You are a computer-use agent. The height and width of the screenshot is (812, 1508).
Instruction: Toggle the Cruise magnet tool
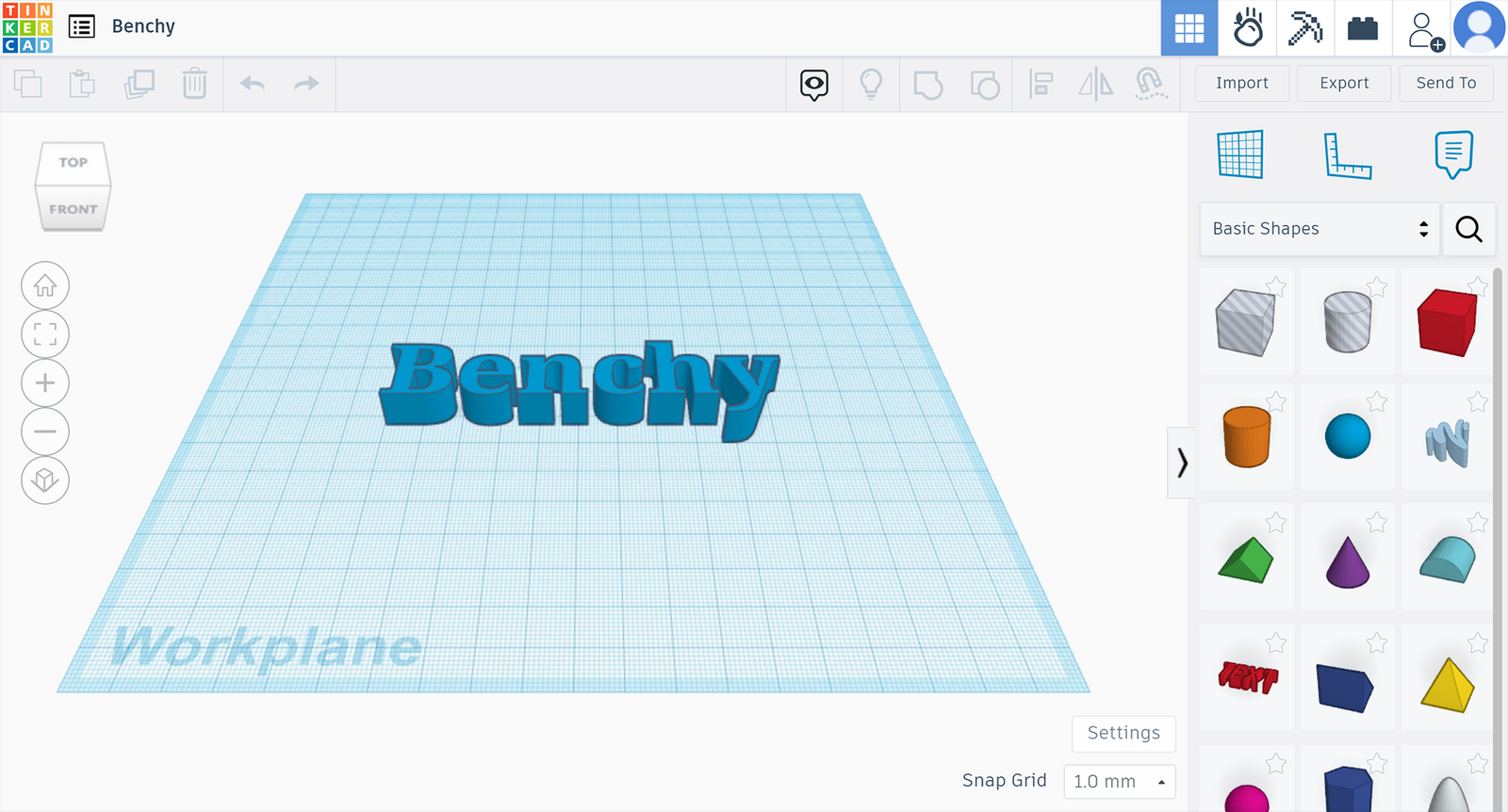click(1151, 85)
